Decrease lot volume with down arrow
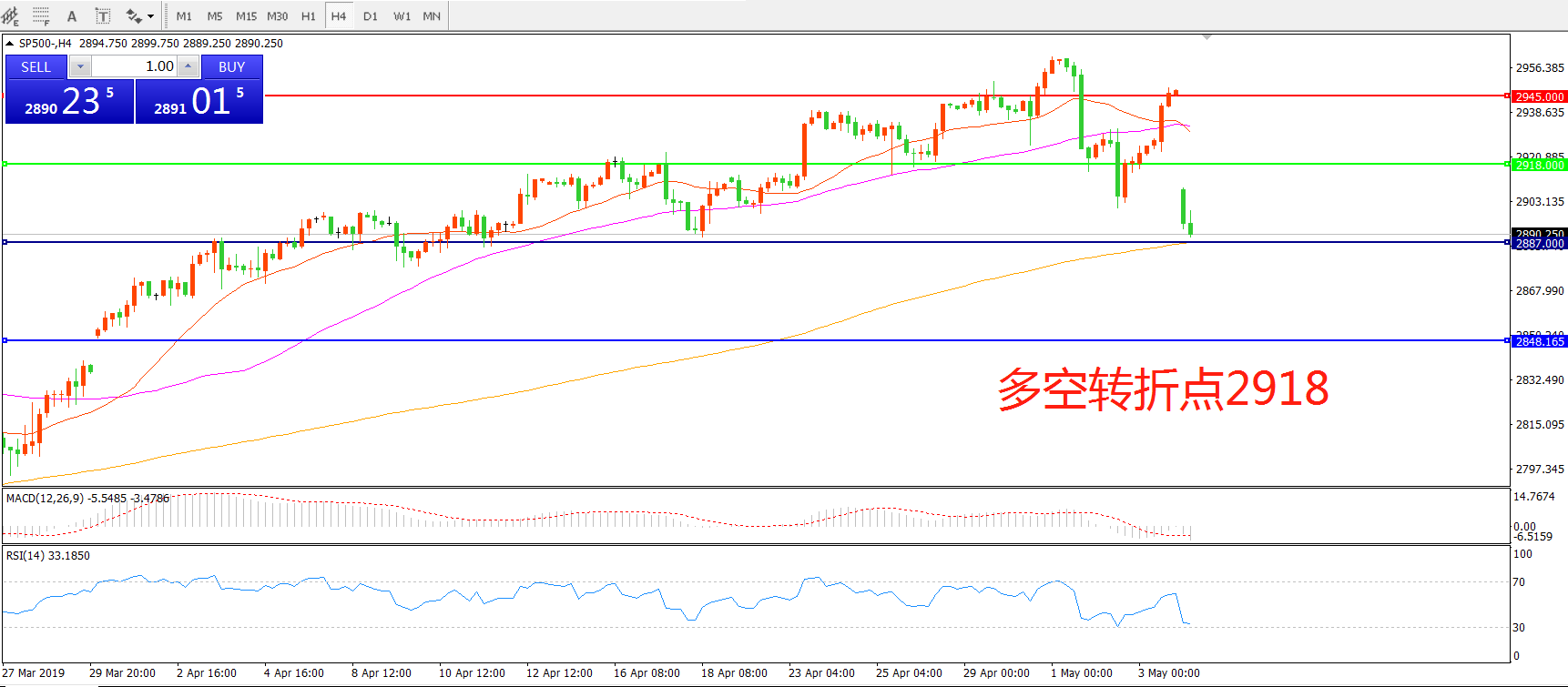Screen dimensions: 1568x687 (x=80, y=66)
